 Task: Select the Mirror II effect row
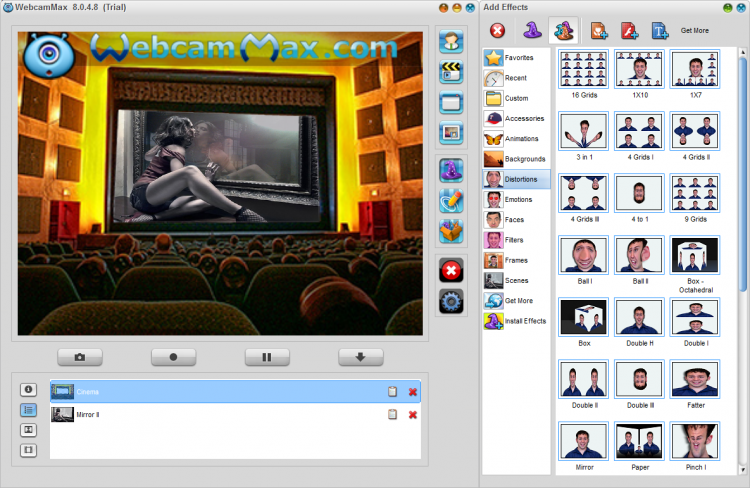[x=235, y=414]
